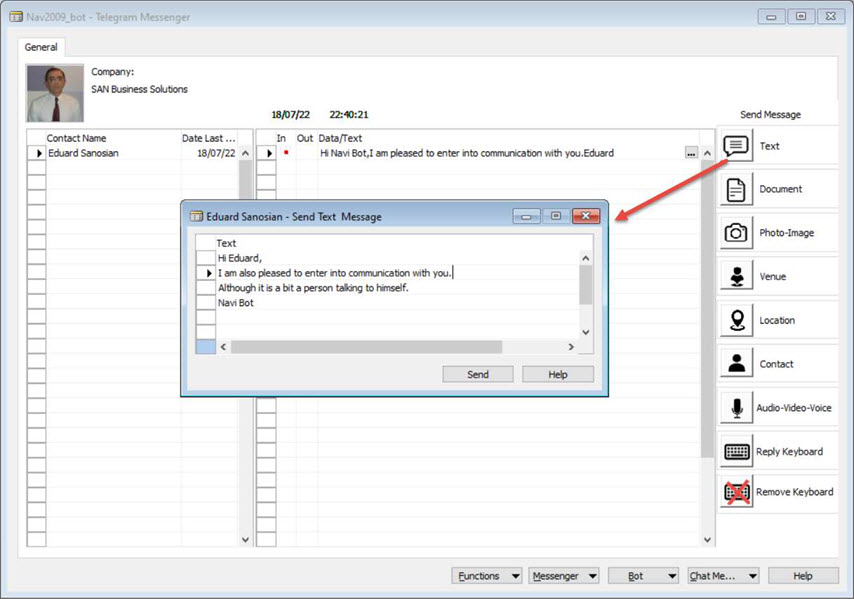The height and width of the screenshot is (599, 854).
Task: Click the message list scrollbar up arrow
Action: point(707,153)
